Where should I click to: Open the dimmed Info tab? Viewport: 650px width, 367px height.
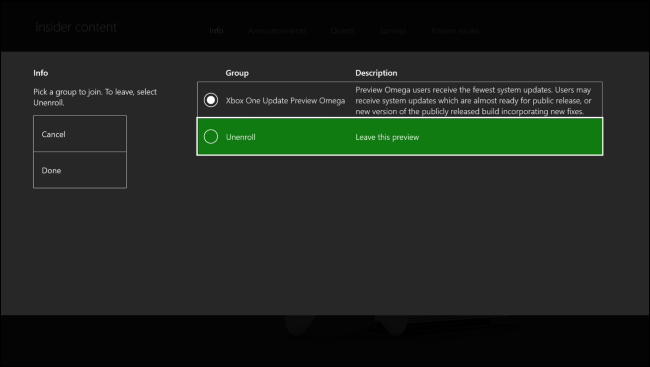216,31
